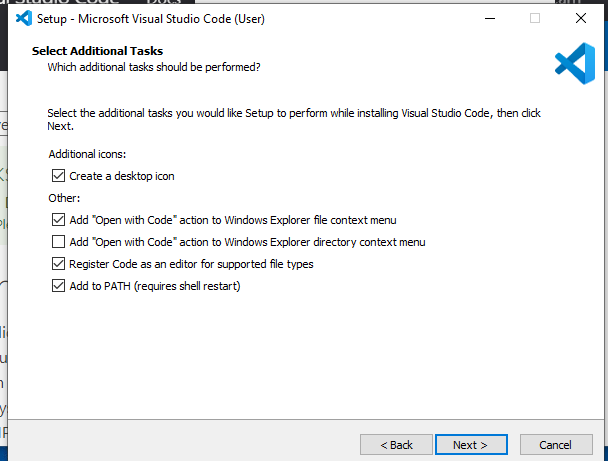608x461 pixels.
Task: Click the 'Which additional tasks should be performed?' text
Action: 154,67
